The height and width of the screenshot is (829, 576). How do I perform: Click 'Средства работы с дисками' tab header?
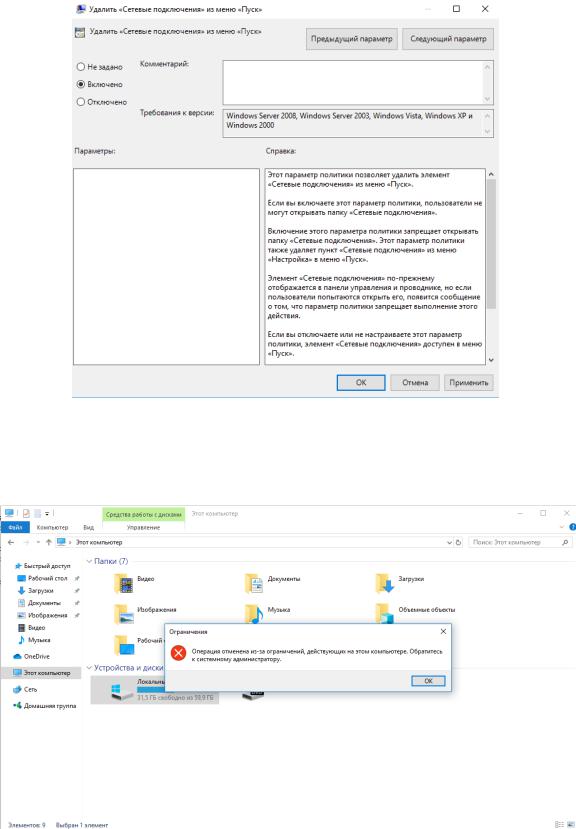(x=143, y=514)
